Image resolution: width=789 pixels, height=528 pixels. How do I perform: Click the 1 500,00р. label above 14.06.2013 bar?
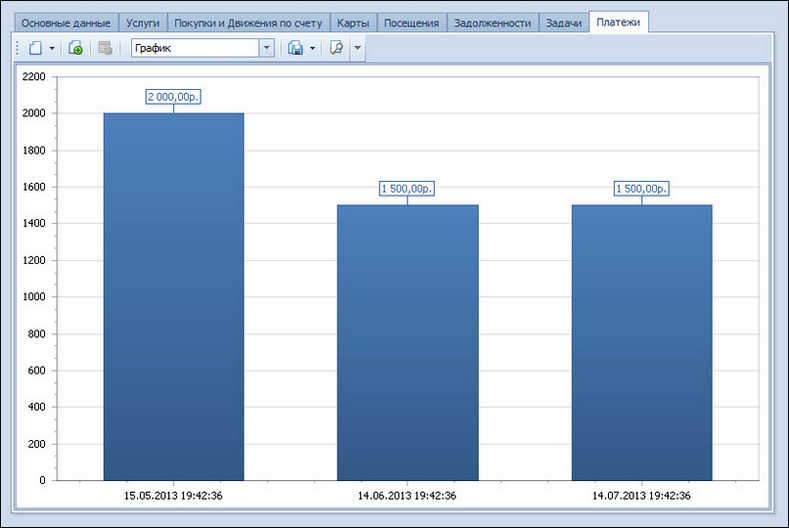pos(407,189)
